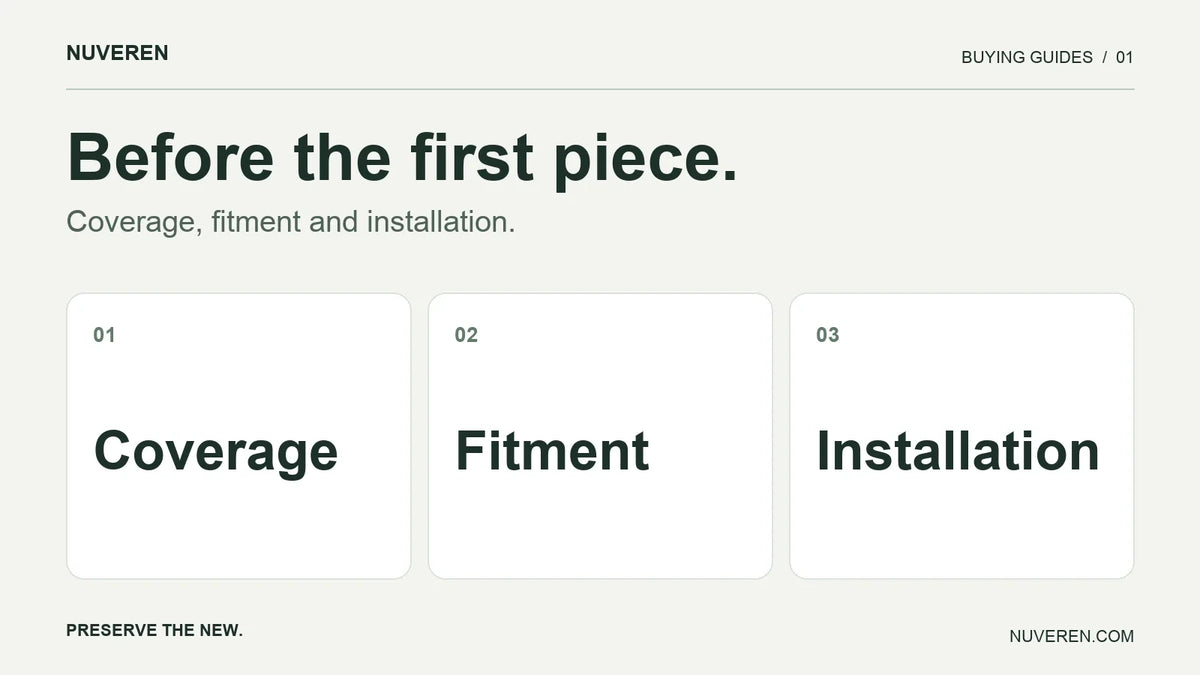Select the large Installation title text
1200x675 pixels.
[x=958, y=451]
